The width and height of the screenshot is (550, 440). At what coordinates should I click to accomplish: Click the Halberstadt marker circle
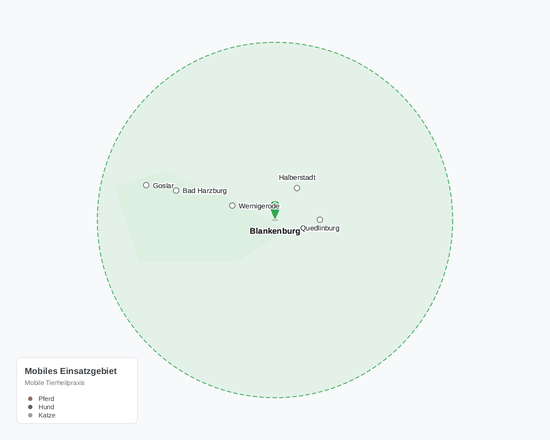pos(297,188)
